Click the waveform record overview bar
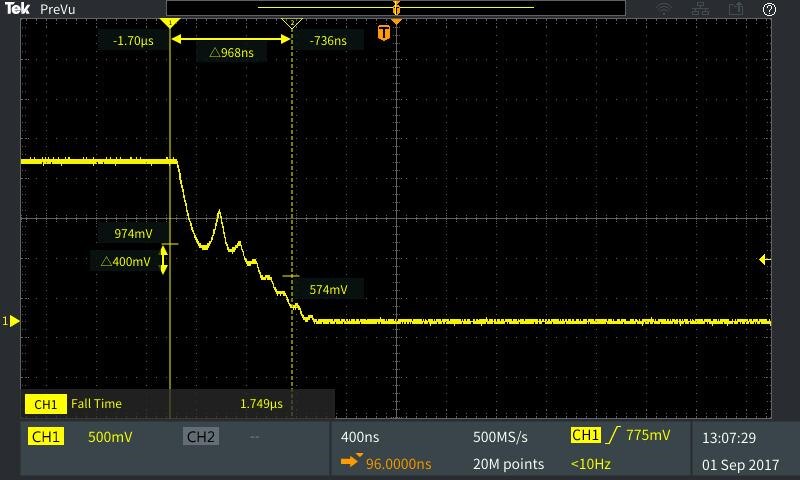The image size is (800, 480). click(x=396, y=8)
